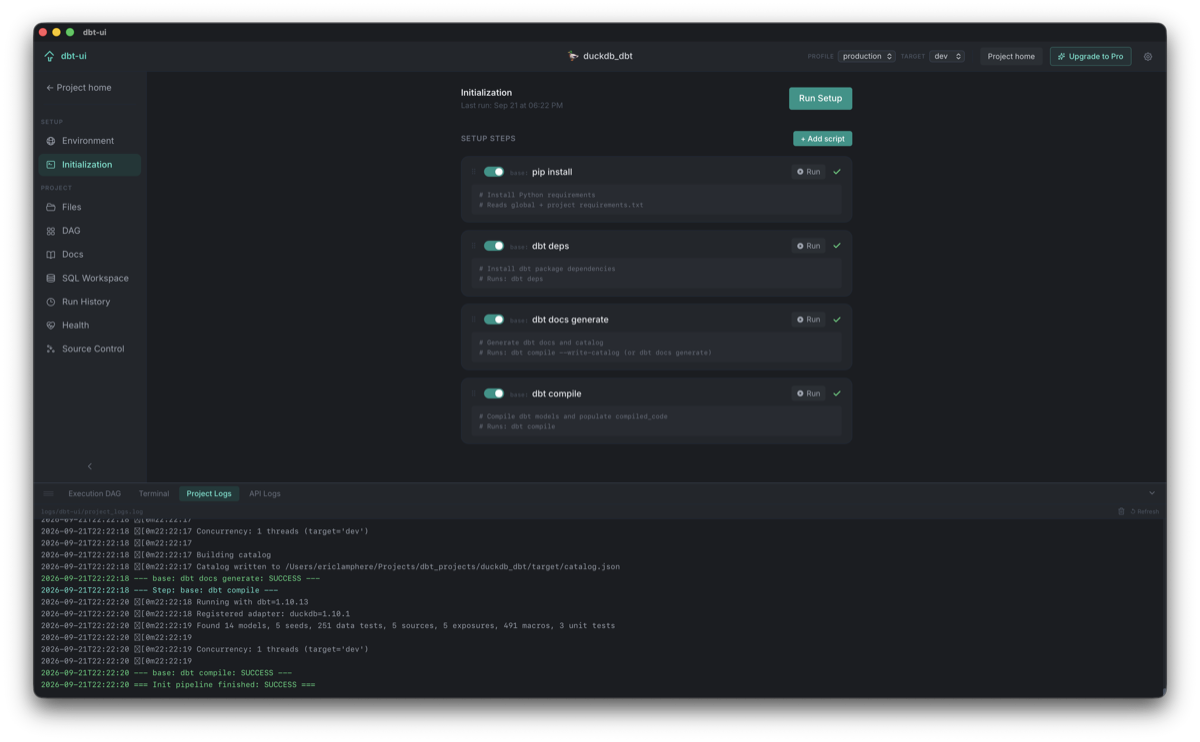Click the duckdb_dbt duck project icon
This screenshot has height=742, width=1200.
(573, 56)
